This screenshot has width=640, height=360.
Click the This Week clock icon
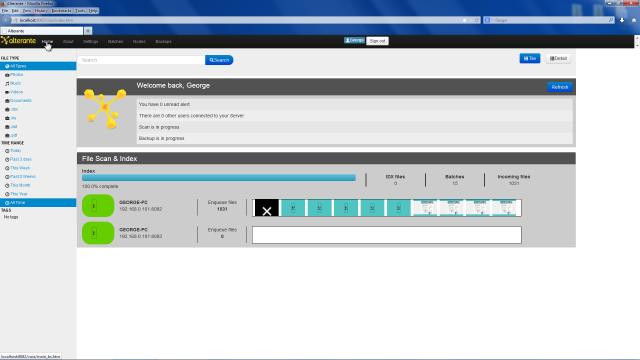pyautogui.click(x=7, y=168)
